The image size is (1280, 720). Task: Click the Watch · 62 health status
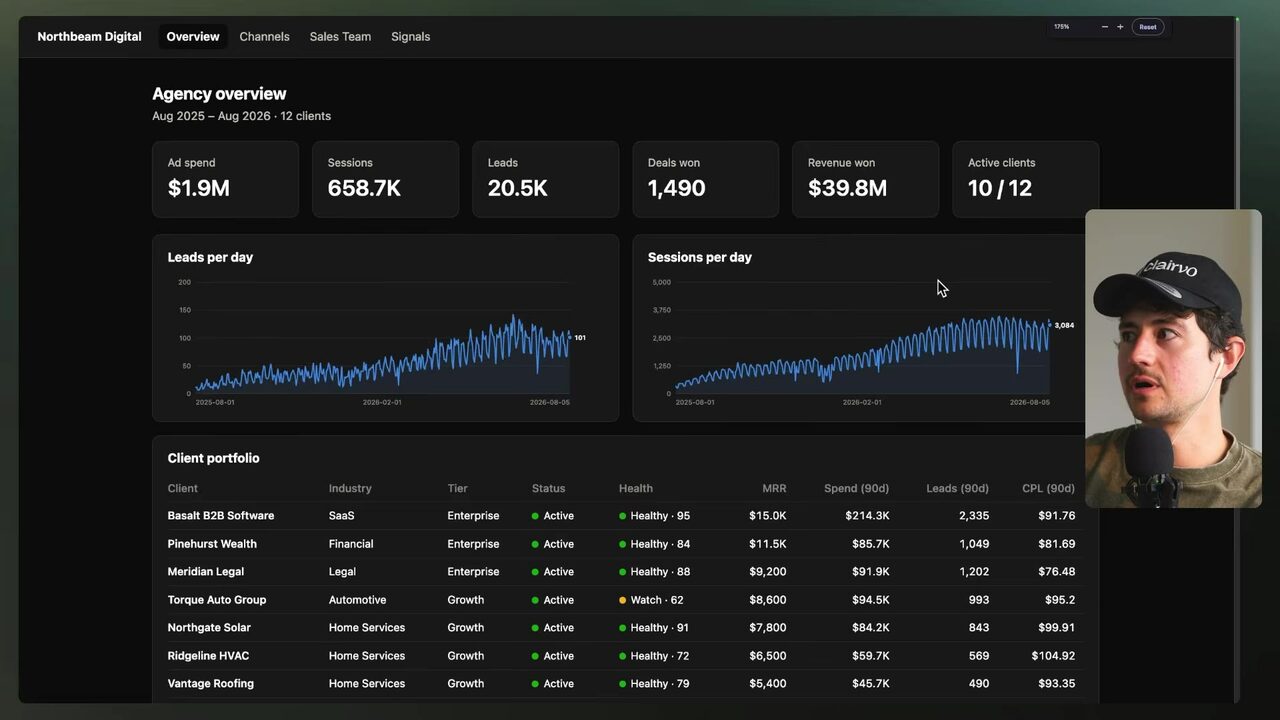tap(651, 600)
